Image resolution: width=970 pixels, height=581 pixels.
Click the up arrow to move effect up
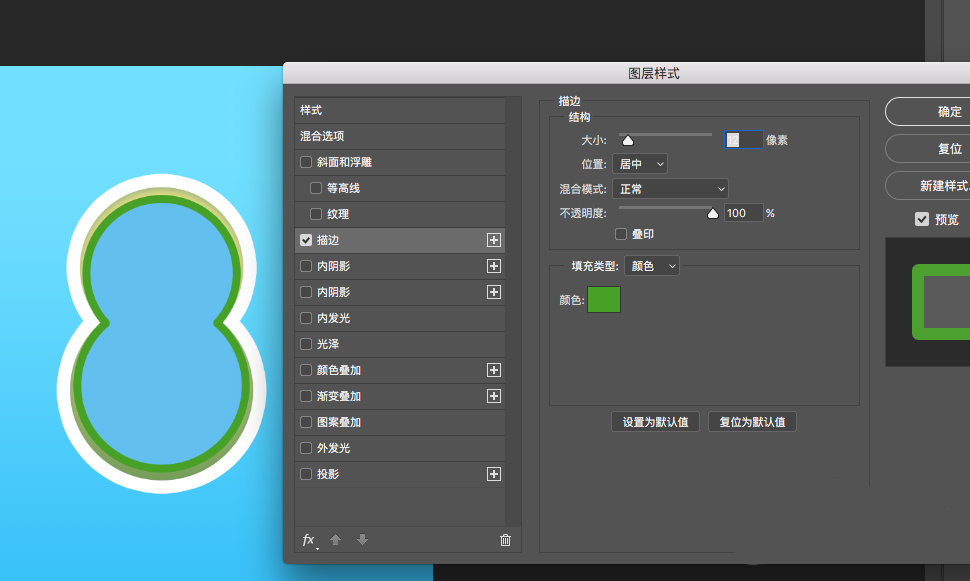click(335, 540)
